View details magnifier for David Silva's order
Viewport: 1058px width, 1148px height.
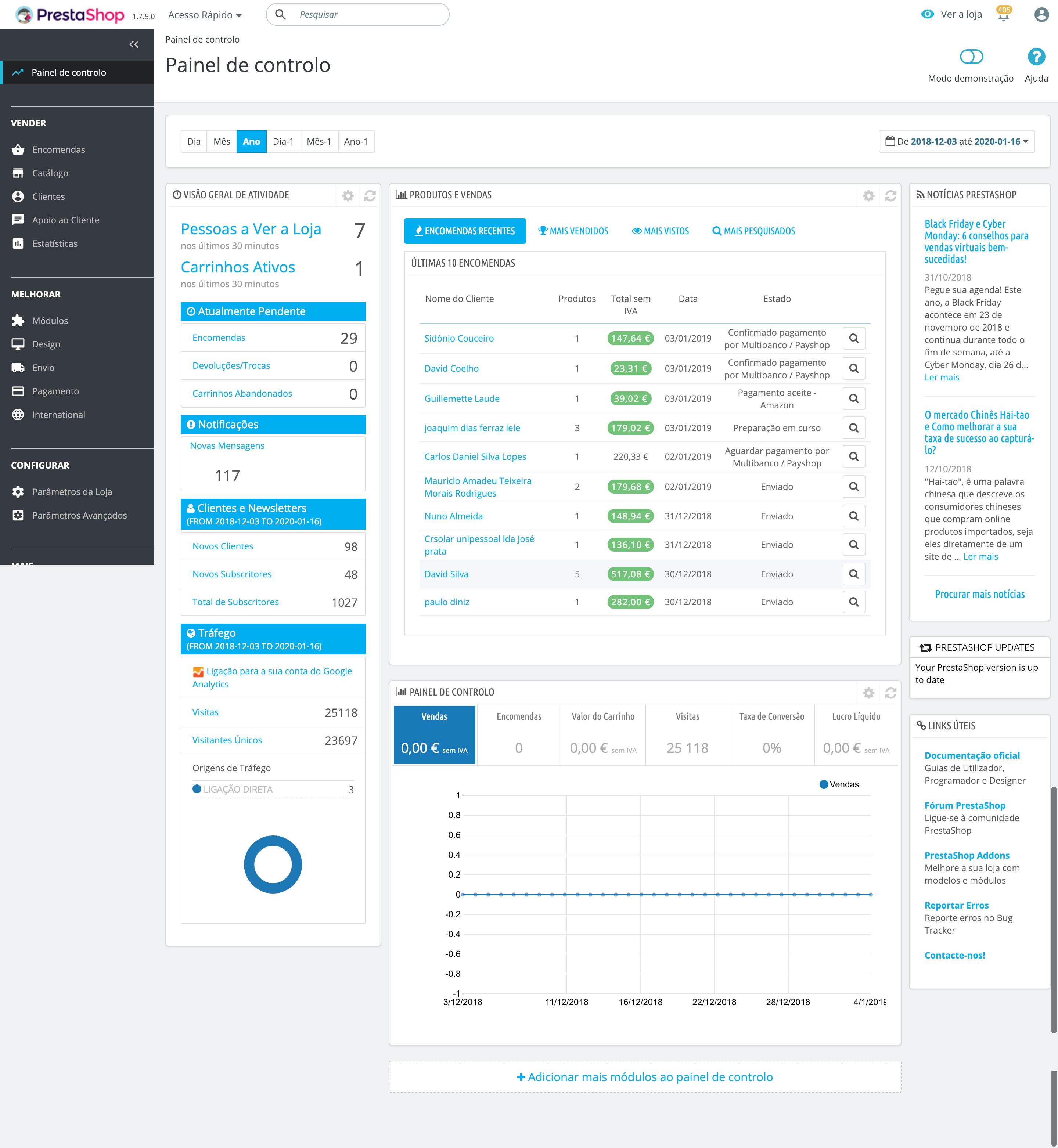[x=854, y=573]
